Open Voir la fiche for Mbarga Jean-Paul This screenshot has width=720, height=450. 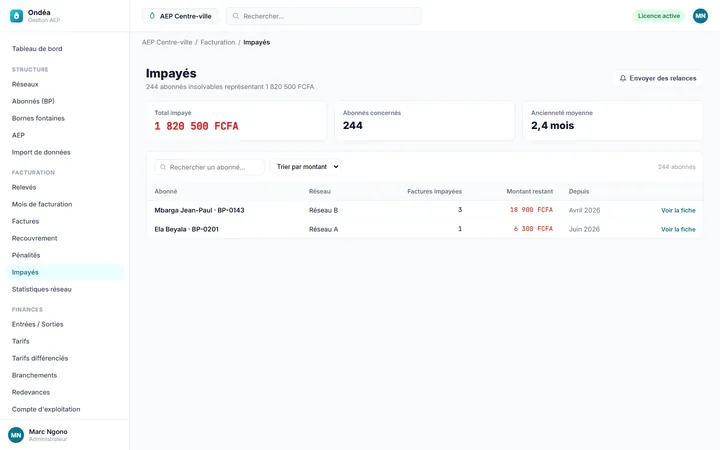(678, 210)
